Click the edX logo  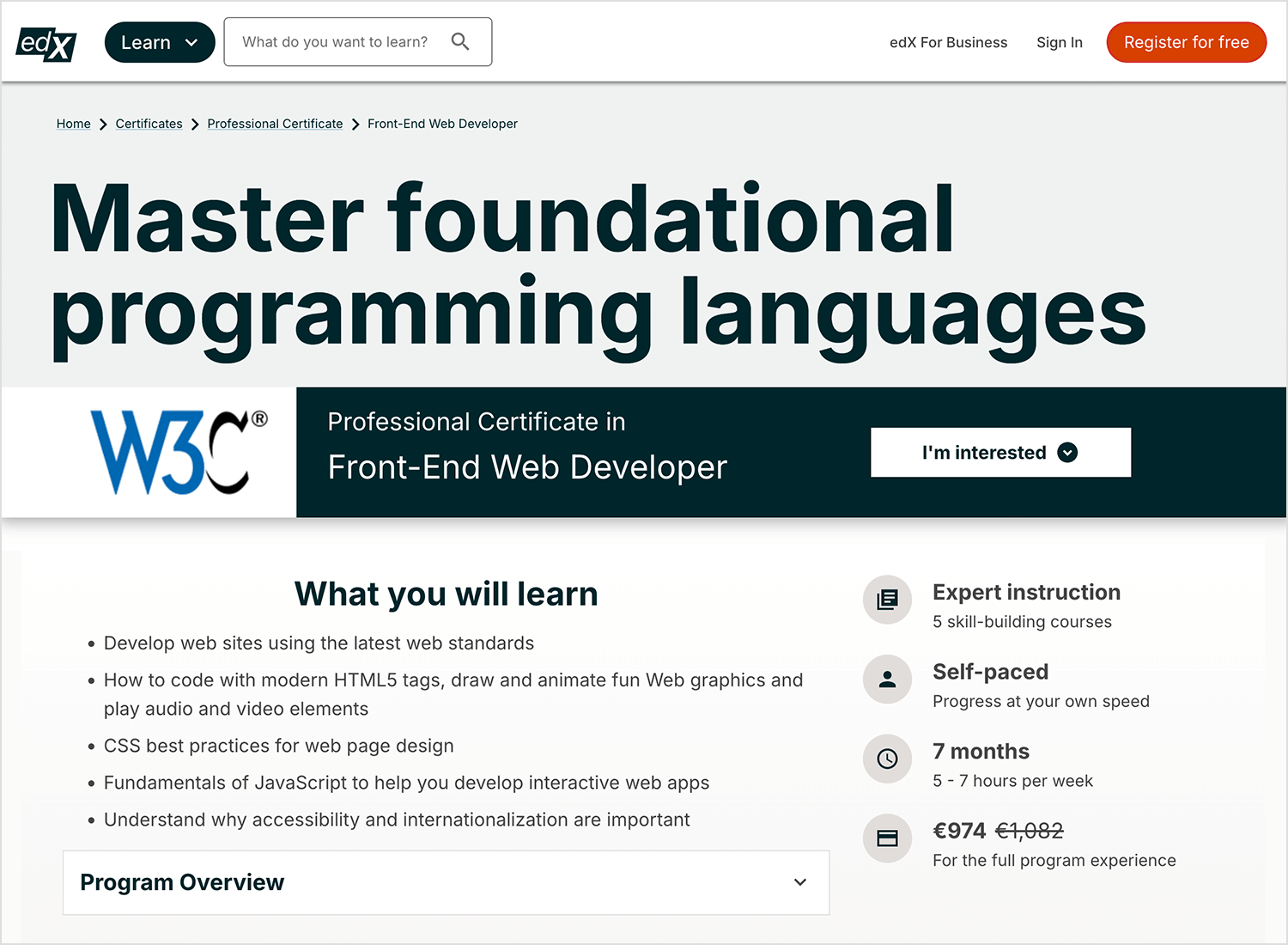[x=46, y=43]
